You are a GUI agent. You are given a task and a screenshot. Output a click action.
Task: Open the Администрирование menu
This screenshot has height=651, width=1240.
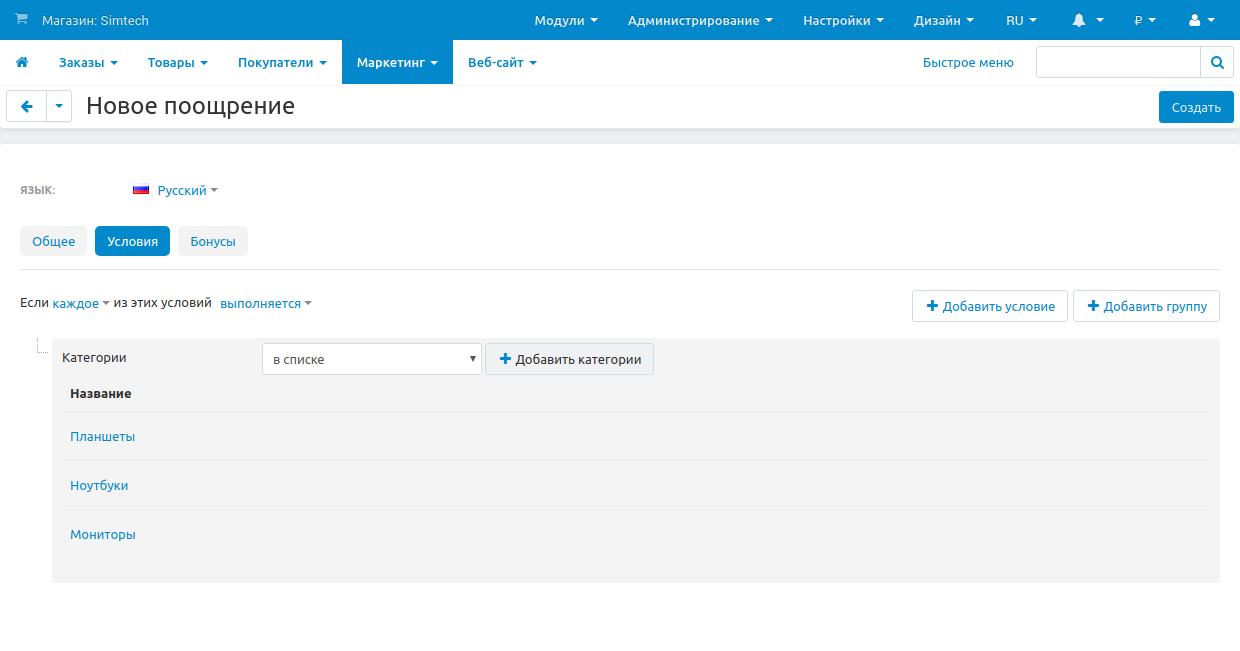[700, 20]
